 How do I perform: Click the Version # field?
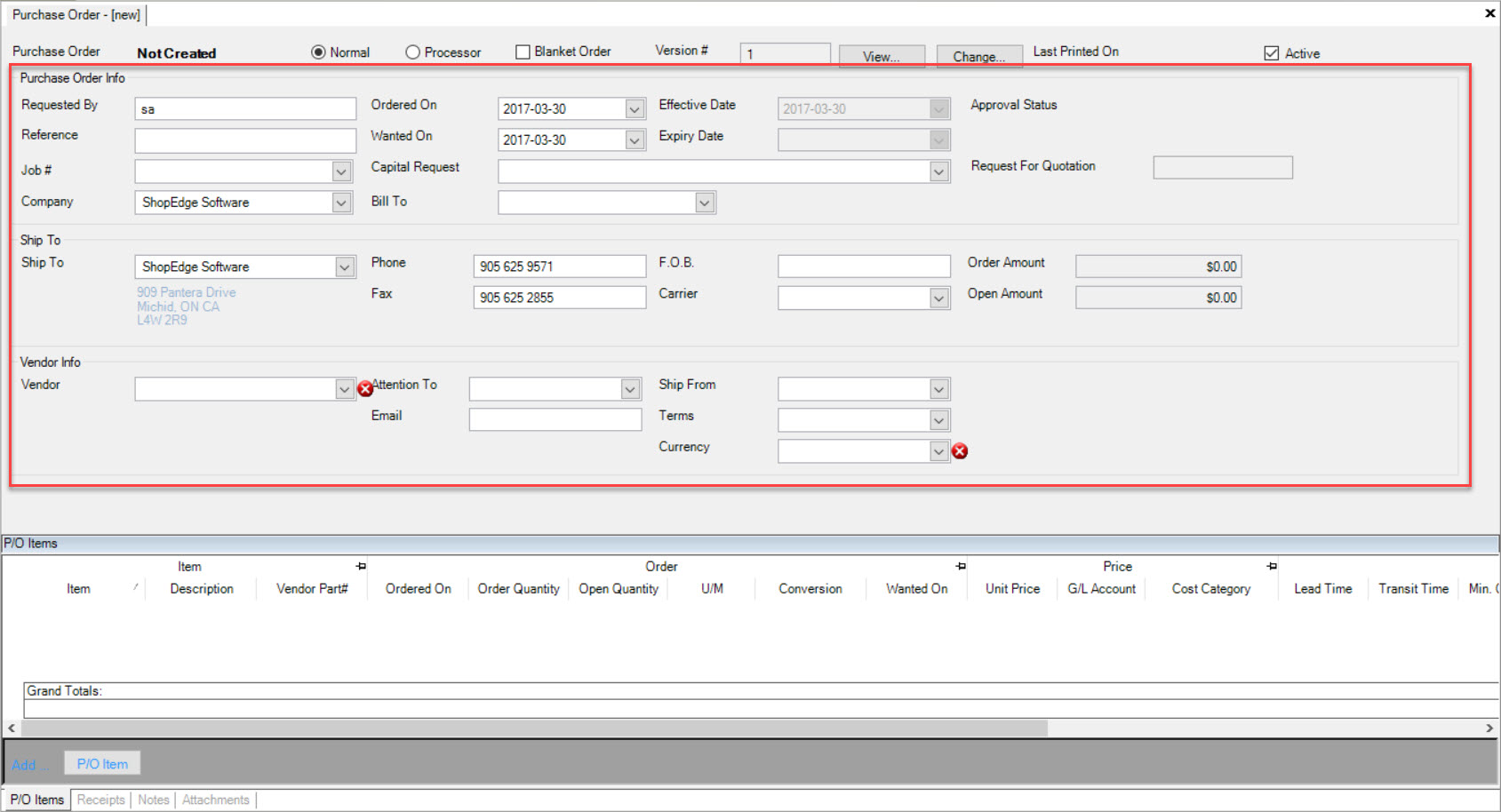pos(786,53)
